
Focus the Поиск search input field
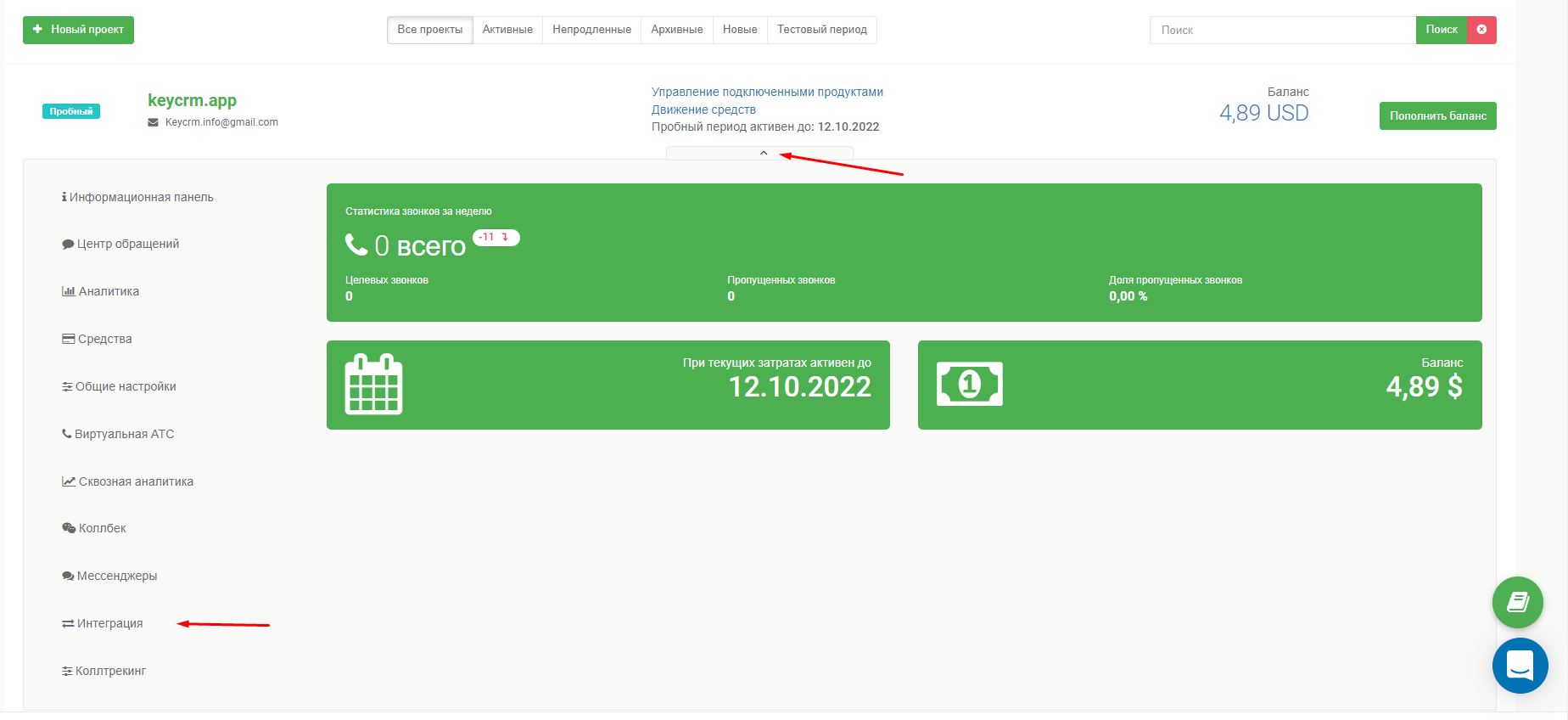pos(1283,30)
